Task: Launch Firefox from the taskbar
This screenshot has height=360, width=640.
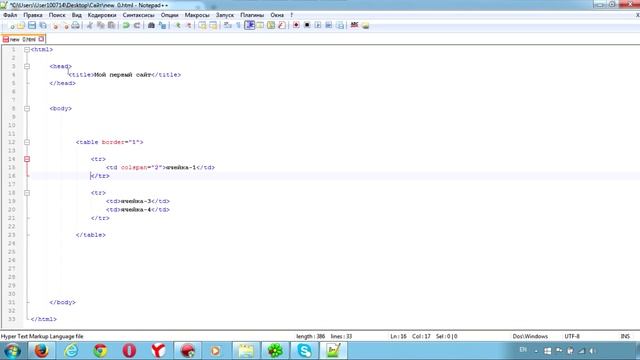Action: click(x=41, y=351)
